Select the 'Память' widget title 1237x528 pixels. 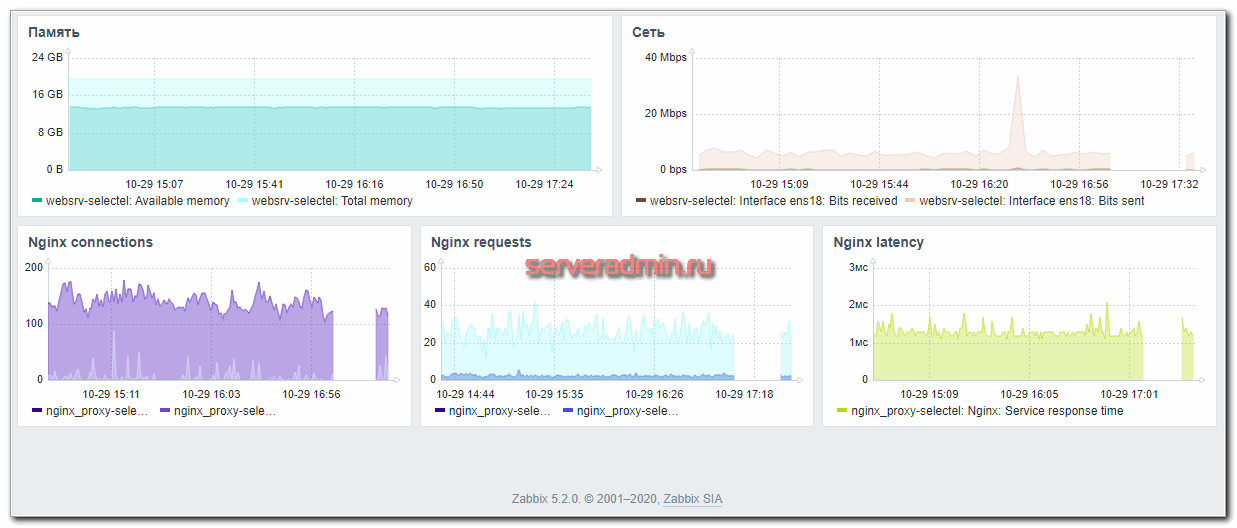54,32
